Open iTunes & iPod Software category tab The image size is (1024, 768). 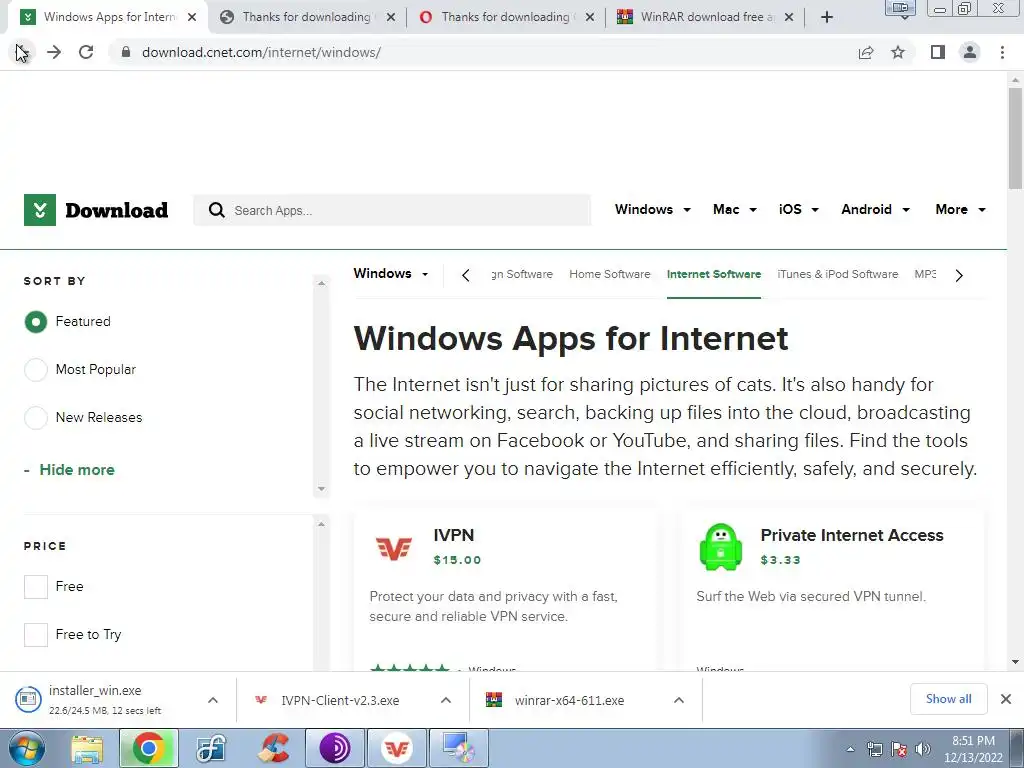click(x=838, y=274)
